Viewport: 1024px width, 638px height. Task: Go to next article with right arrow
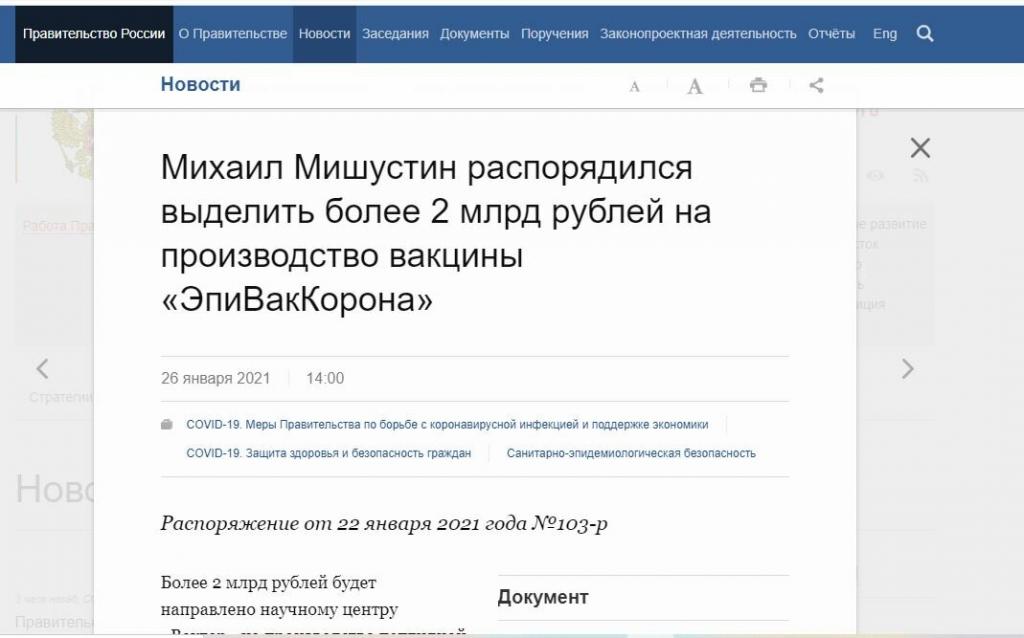tap(908, 369)
